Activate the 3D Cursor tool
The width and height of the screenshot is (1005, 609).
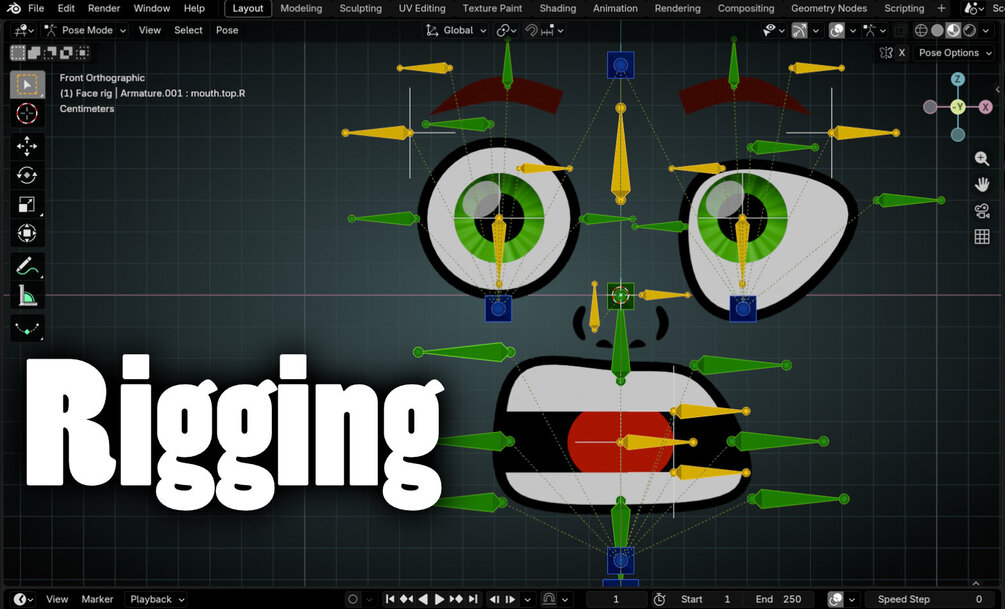(27, 113)
